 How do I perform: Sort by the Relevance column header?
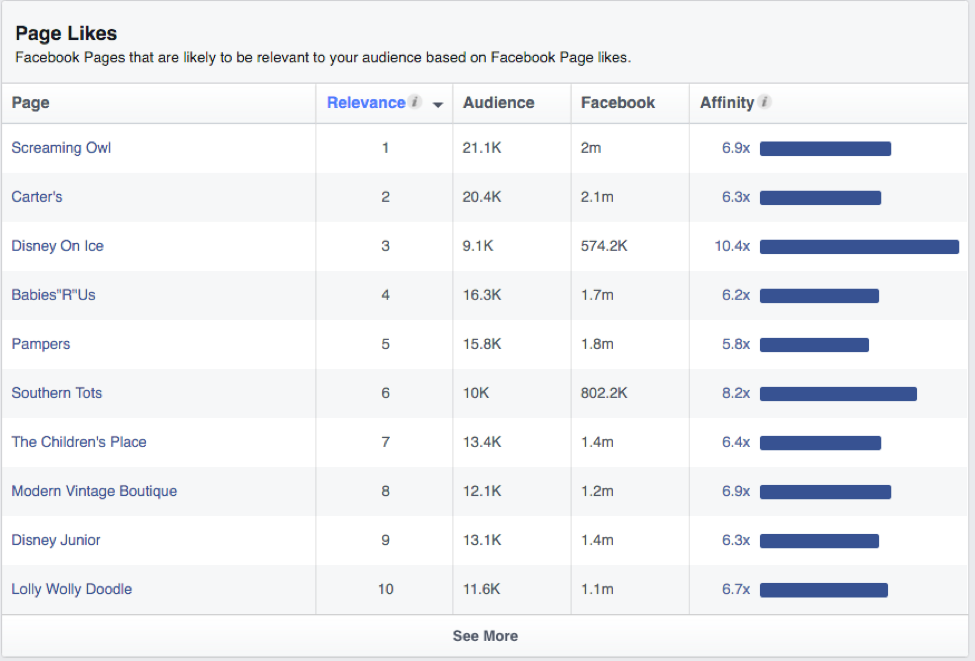tap(366, 103)
